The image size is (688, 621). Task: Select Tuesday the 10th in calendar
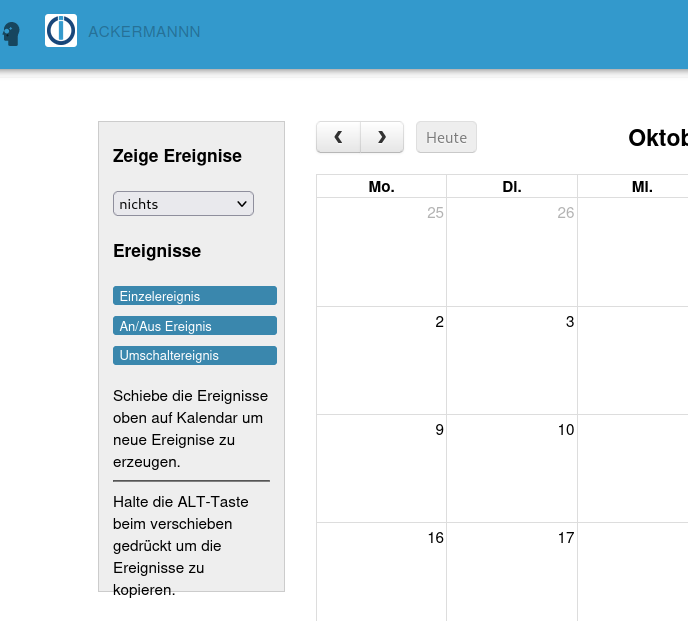(512, 468)
